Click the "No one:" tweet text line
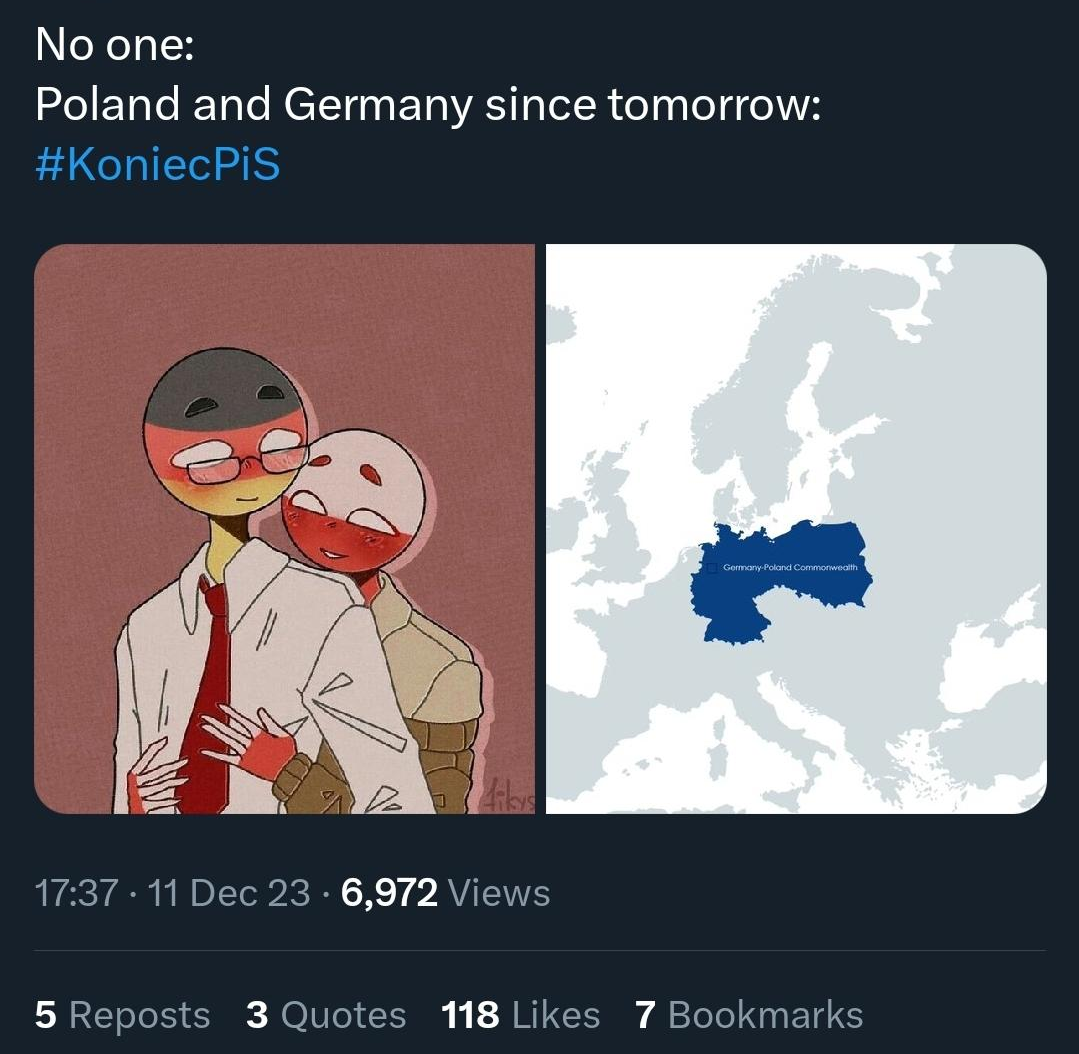The height and width of the screenshot is (1054, 1079). tap(114, 45)
